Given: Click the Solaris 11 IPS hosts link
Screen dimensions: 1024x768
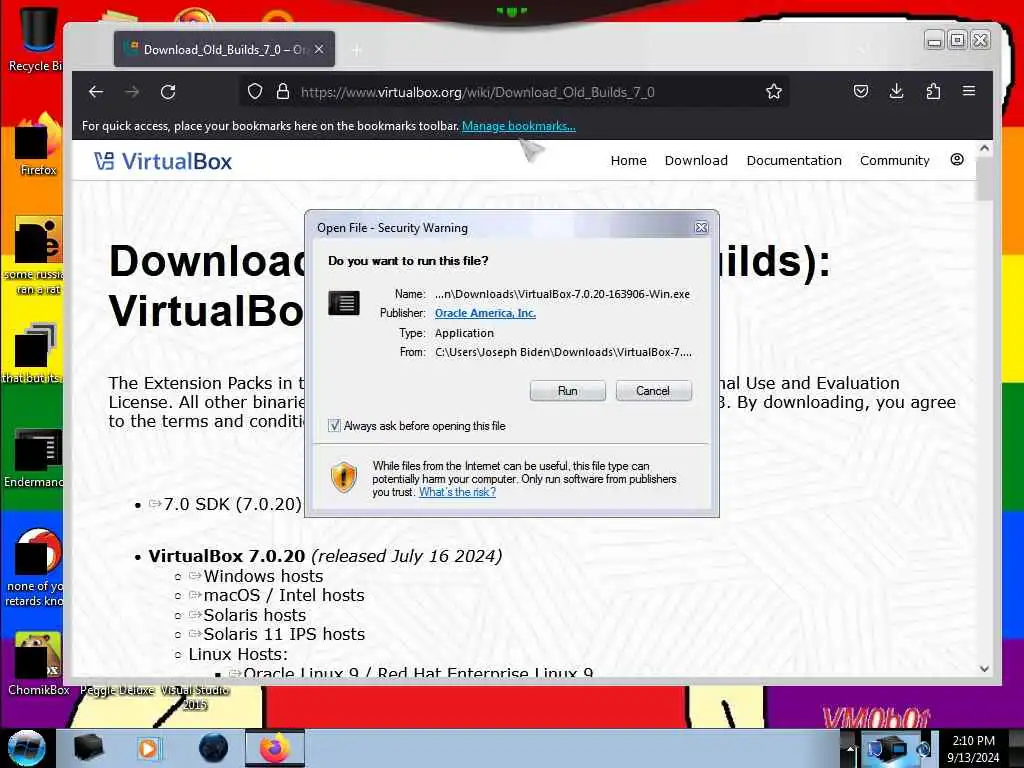Looking at the screenshot, I should 284,634.
